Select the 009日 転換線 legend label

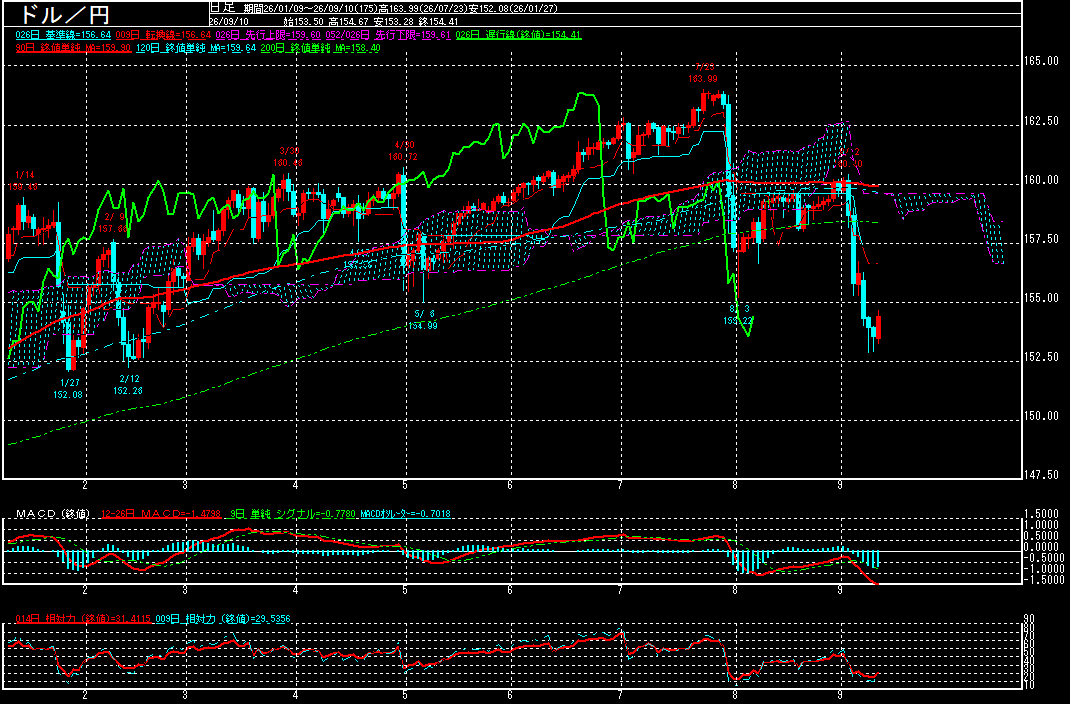[x=164, y=35]
